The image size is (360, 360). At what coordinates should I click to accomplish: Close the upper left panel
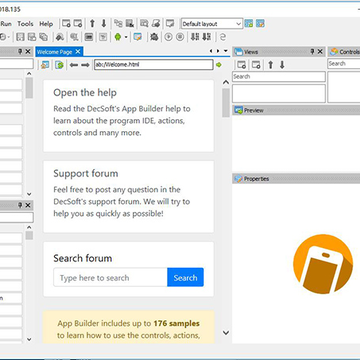coord(28,52)
